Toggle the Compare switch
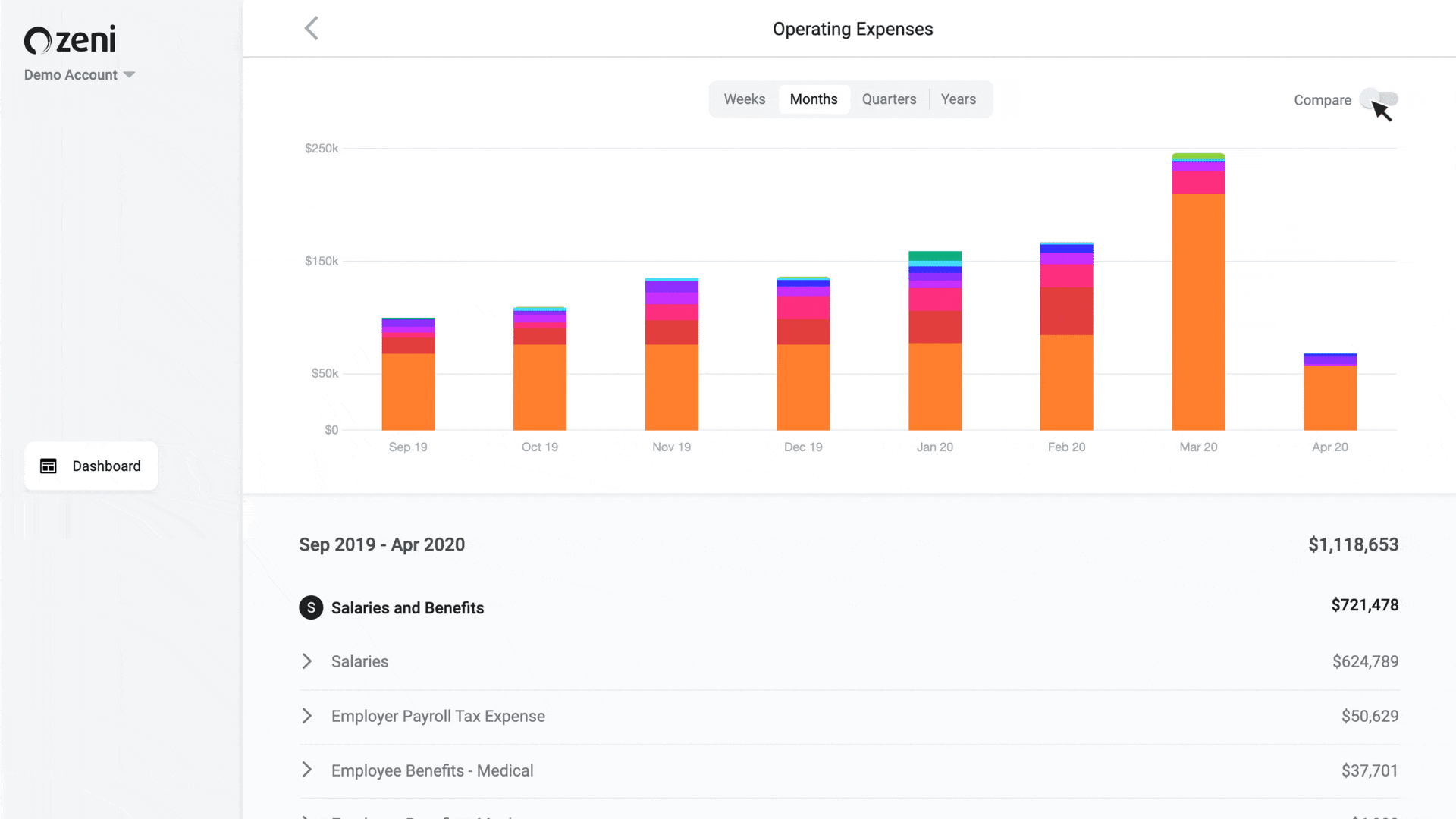1456x819 pixels. pyautogui.click(x=1379, y=99)
